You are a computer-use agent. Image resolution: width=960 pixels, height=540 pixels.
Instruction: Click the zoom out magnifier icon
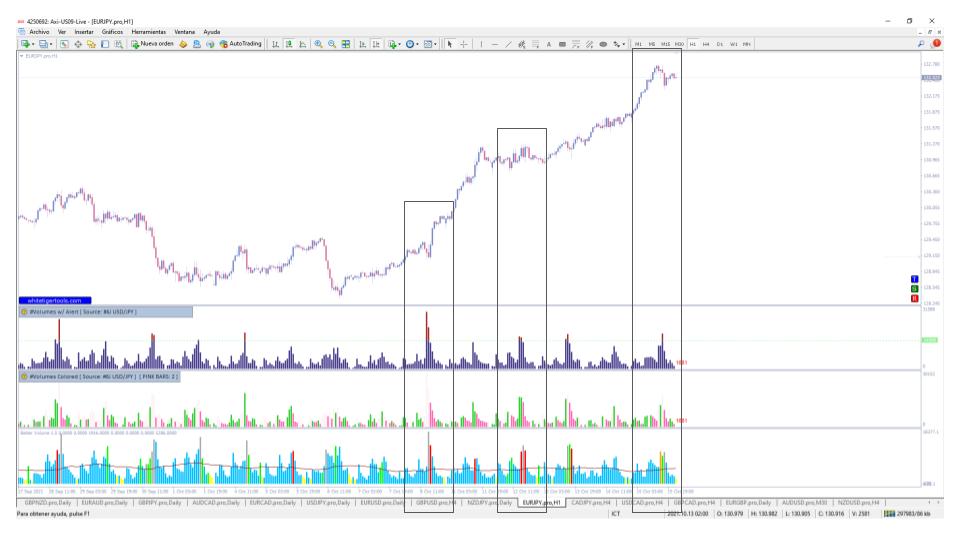[x=332, y=44]
